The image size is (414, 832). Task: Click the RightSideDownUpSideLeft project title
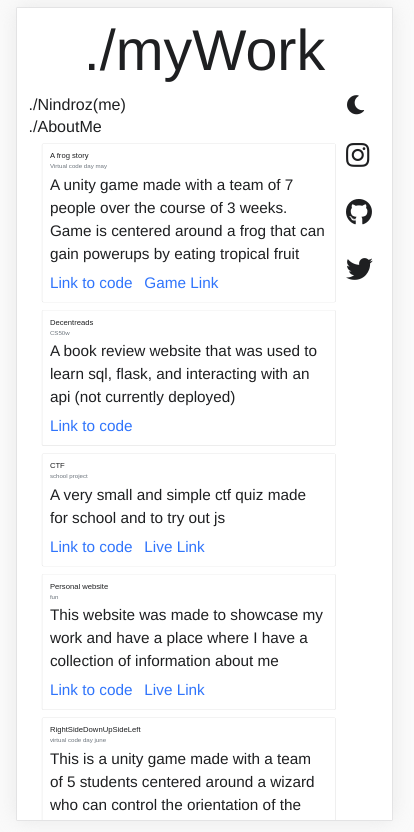coord(96,730)
